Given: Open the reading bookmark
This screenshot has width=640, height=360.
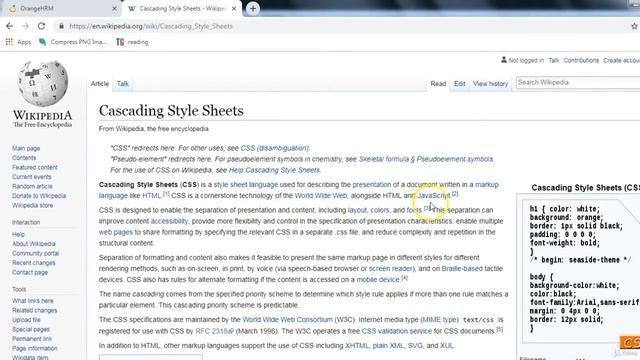Looking at the screenshot, I should pyautogui.click(x=132, y=42).
